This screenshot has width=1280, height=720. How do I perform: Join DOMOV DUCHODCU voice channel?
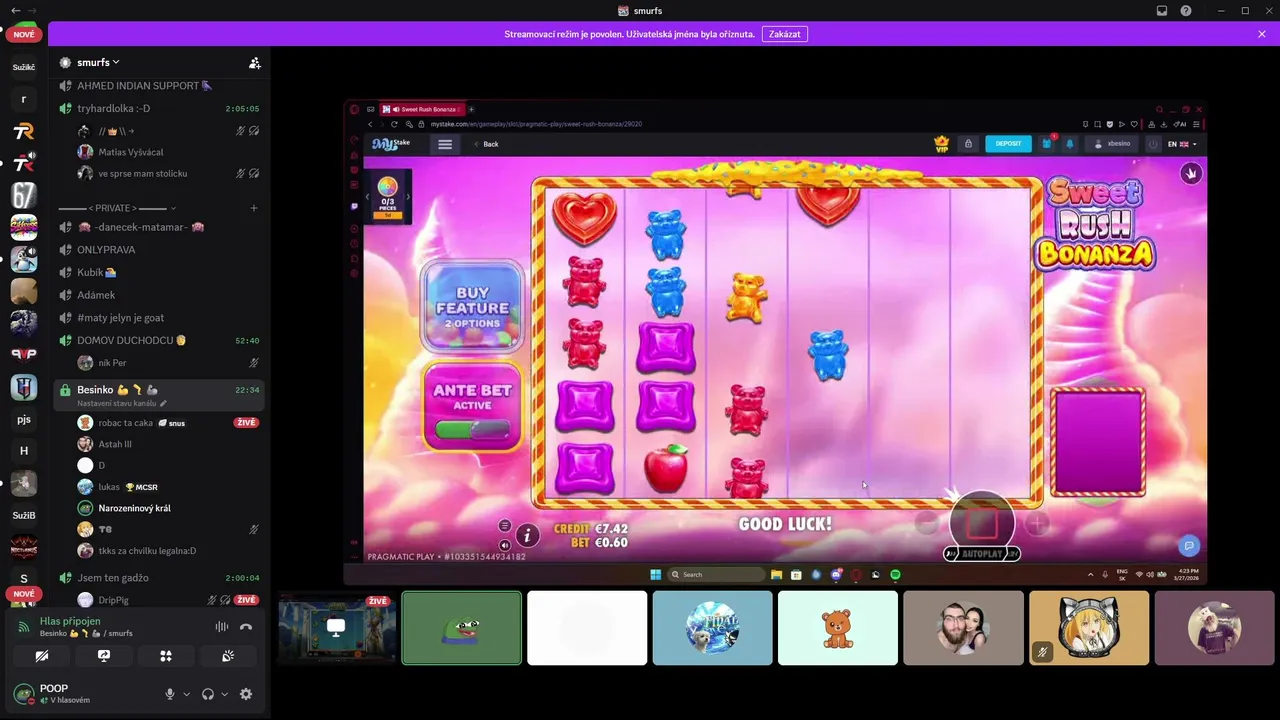[159, 340]
